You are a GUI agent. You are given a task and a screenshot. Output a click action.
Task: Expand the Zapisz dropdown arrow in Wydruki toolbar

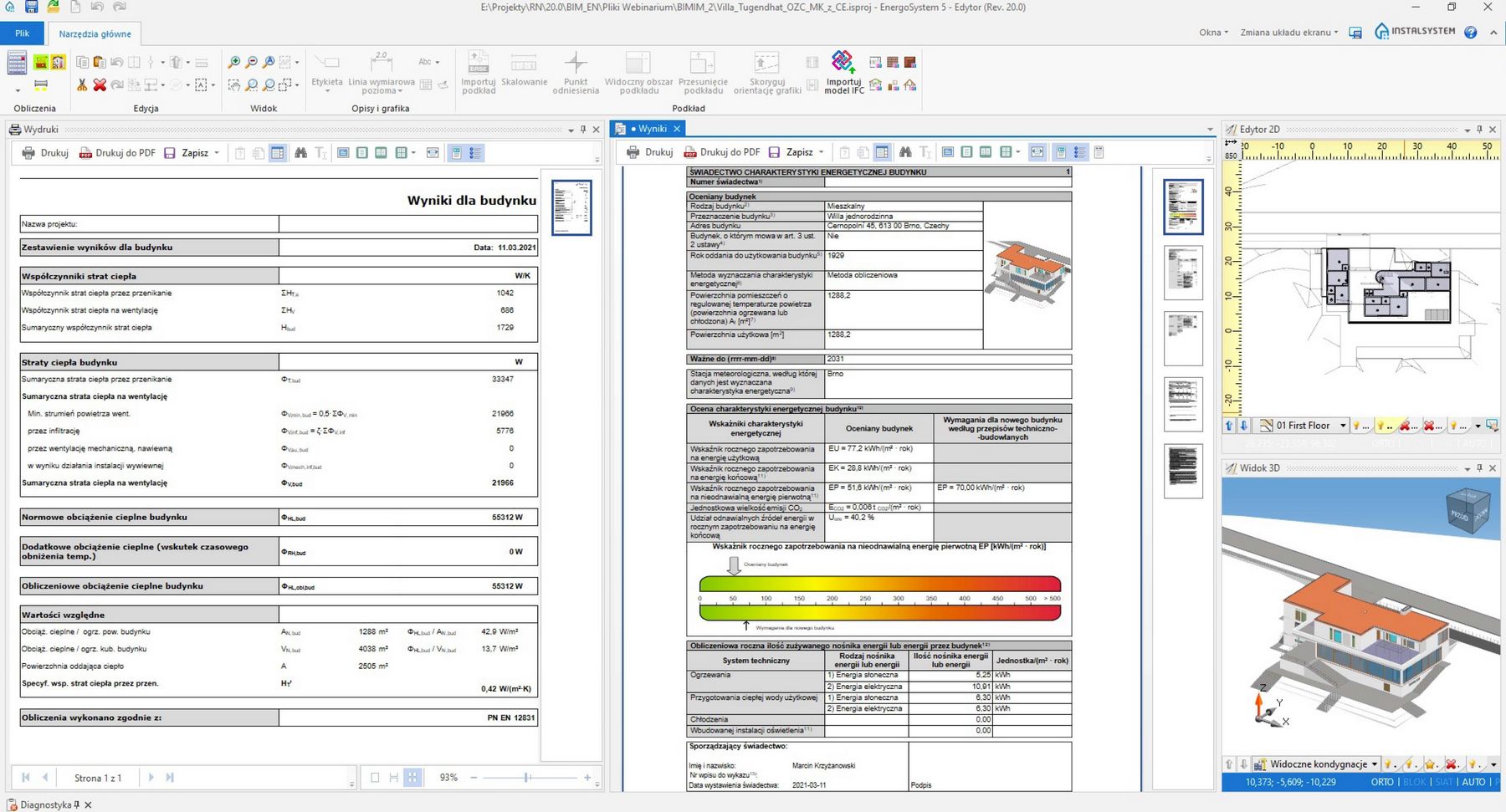click(217, 153)
